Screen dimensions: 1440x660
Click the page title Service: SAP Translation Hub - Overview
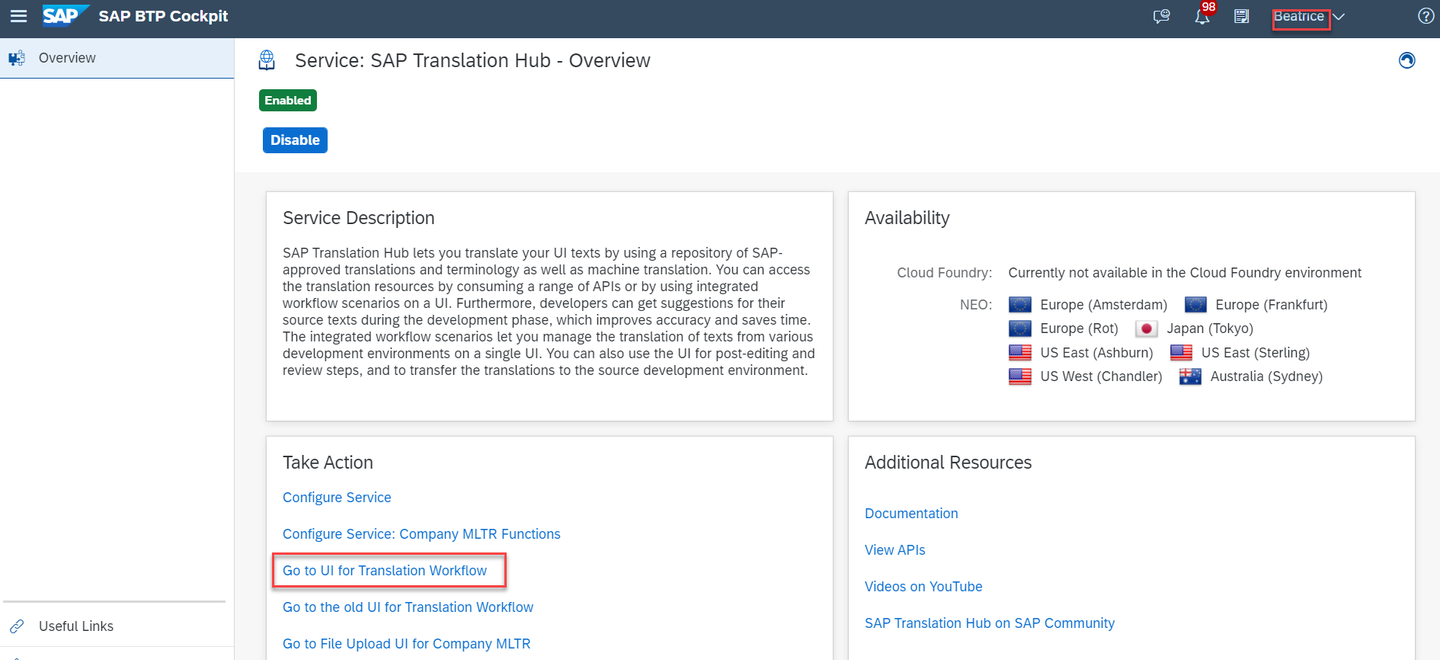click(x=473, y=60)
